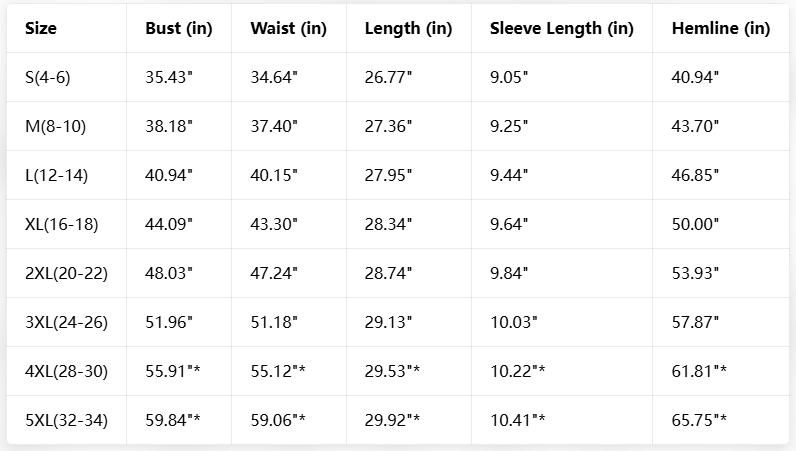The height and width of the screenshot is (451, 796).
Task: Select the 43.30" waist value
Action: (x=274, y=224)
